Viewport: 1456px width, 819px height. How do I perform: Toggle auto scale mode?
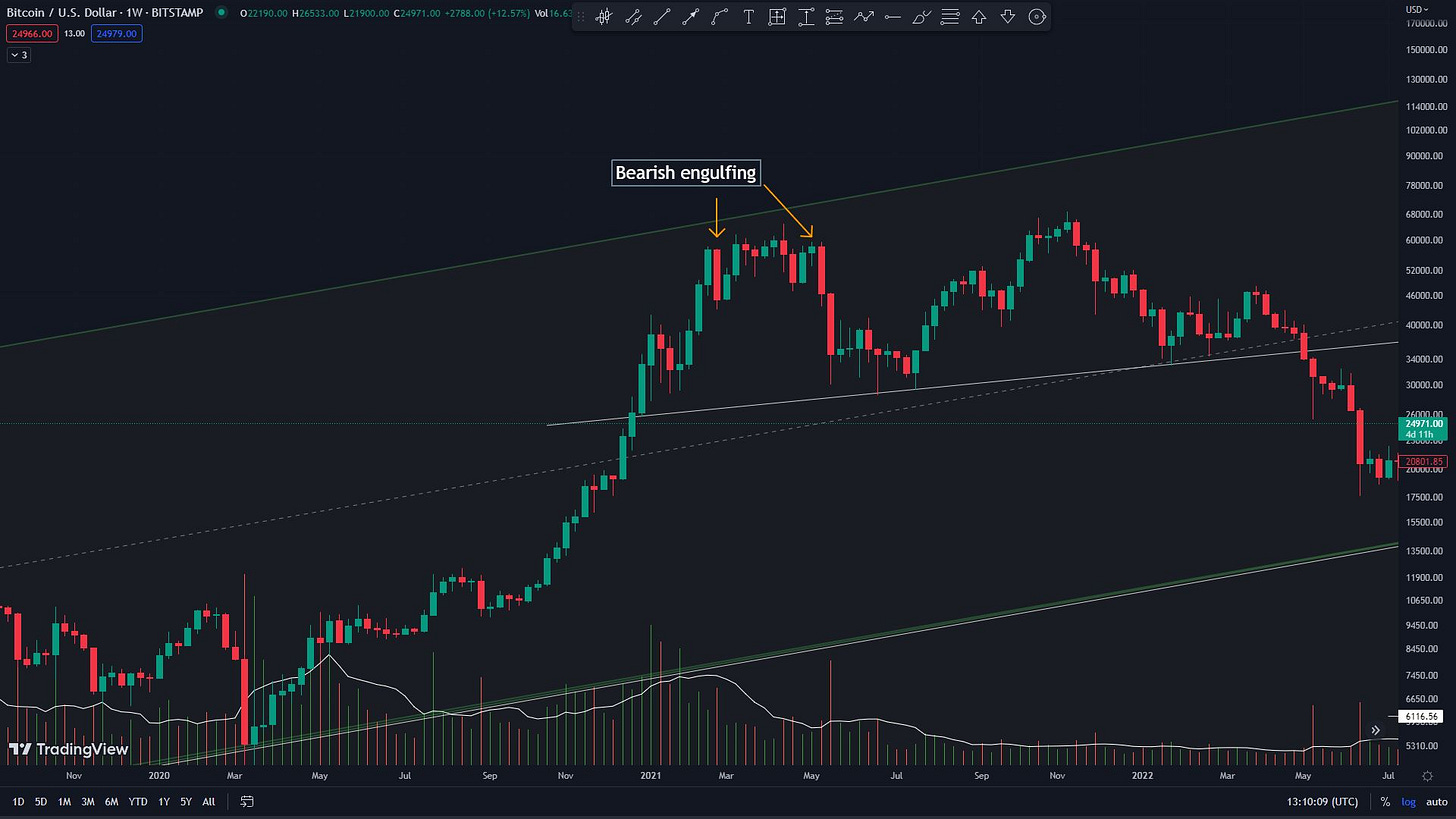point(1436,802)
